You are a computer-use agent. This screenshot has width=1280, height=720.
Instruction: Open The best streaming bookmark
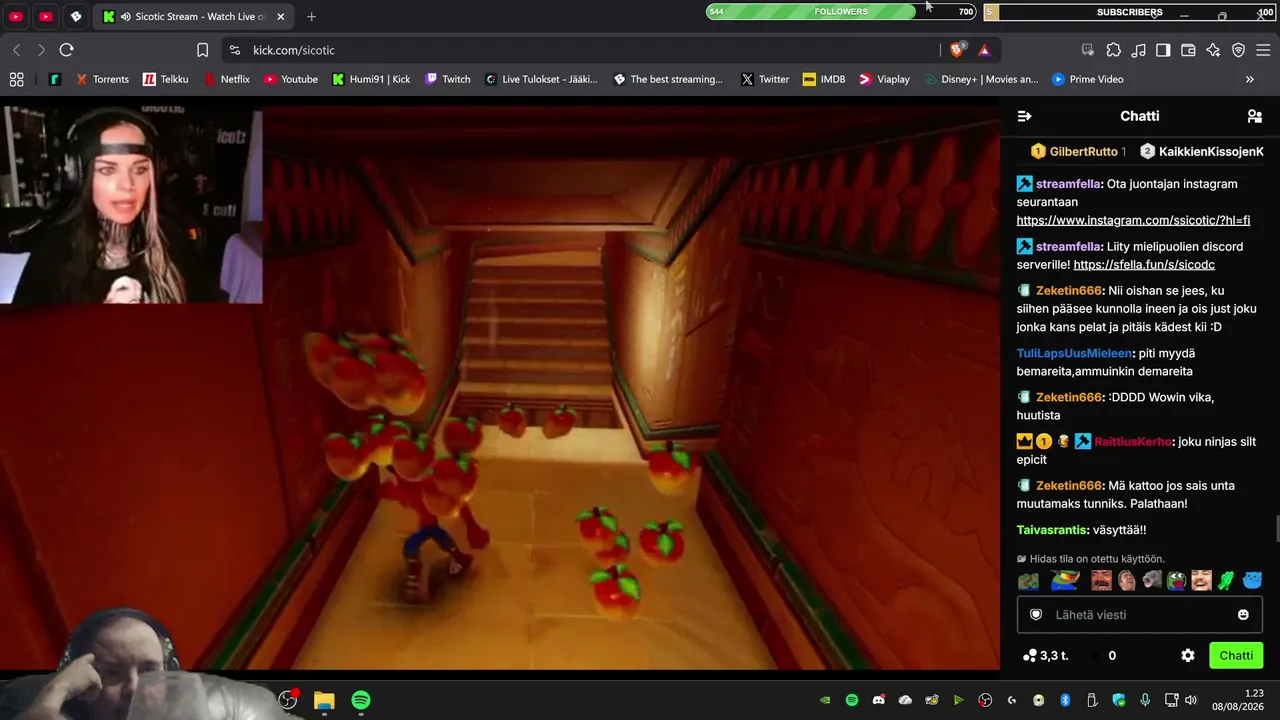[668, 79]
